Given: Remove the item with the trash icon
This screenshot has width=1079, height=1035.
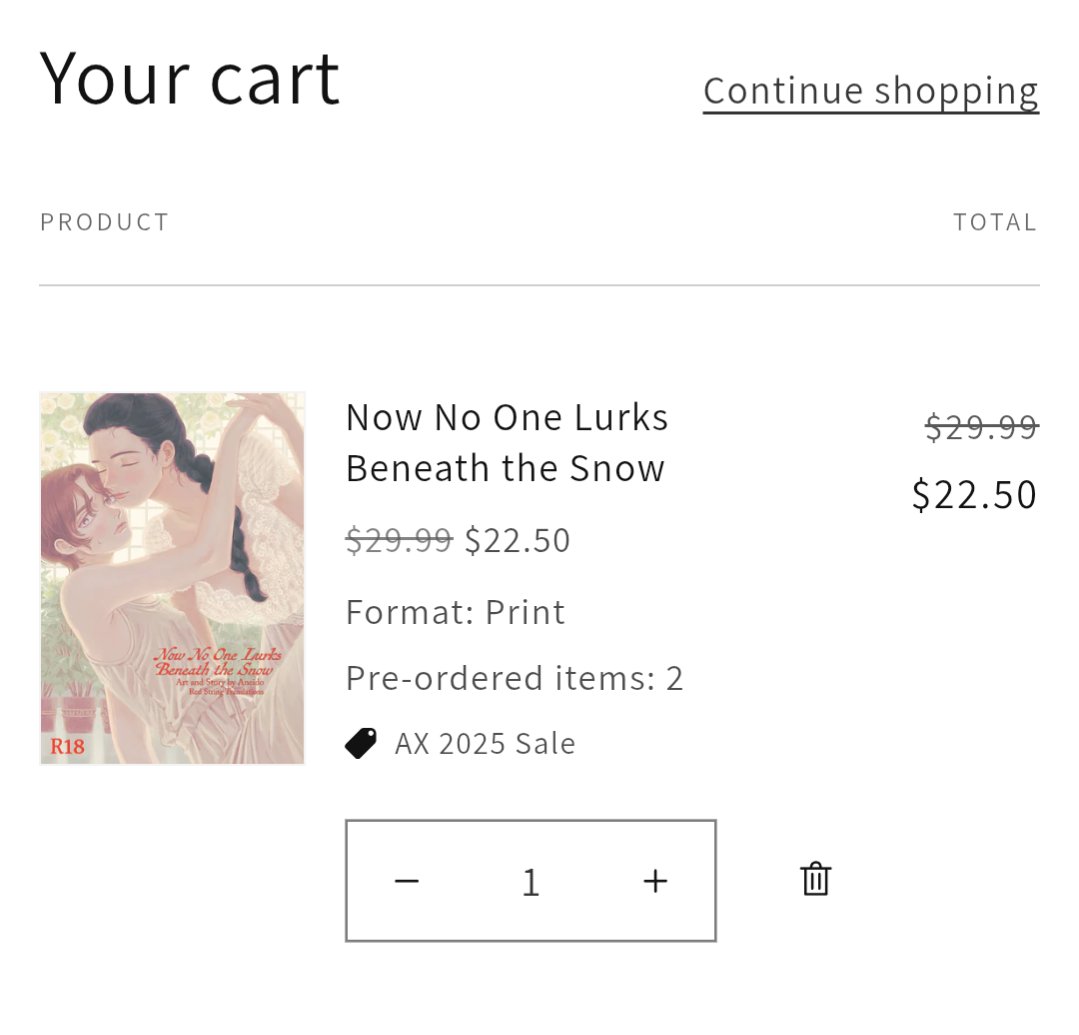Looking at the screenshot, I should [815, 880].
